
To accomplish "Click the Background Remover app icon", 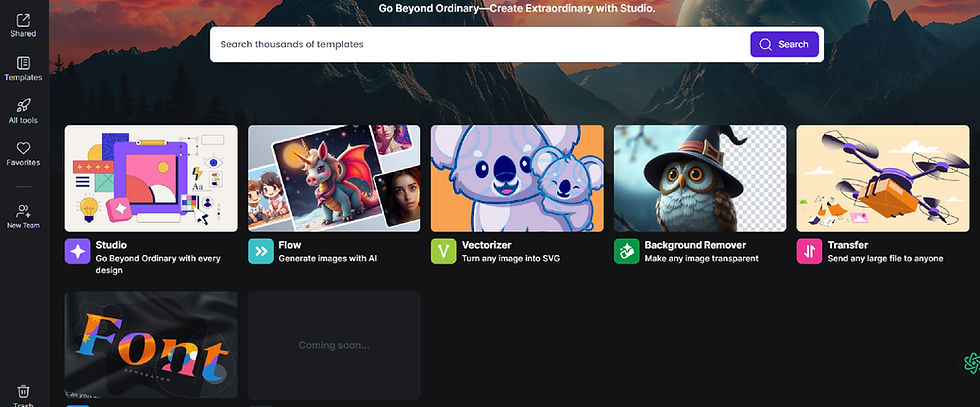I will click(x=626, y=251).
